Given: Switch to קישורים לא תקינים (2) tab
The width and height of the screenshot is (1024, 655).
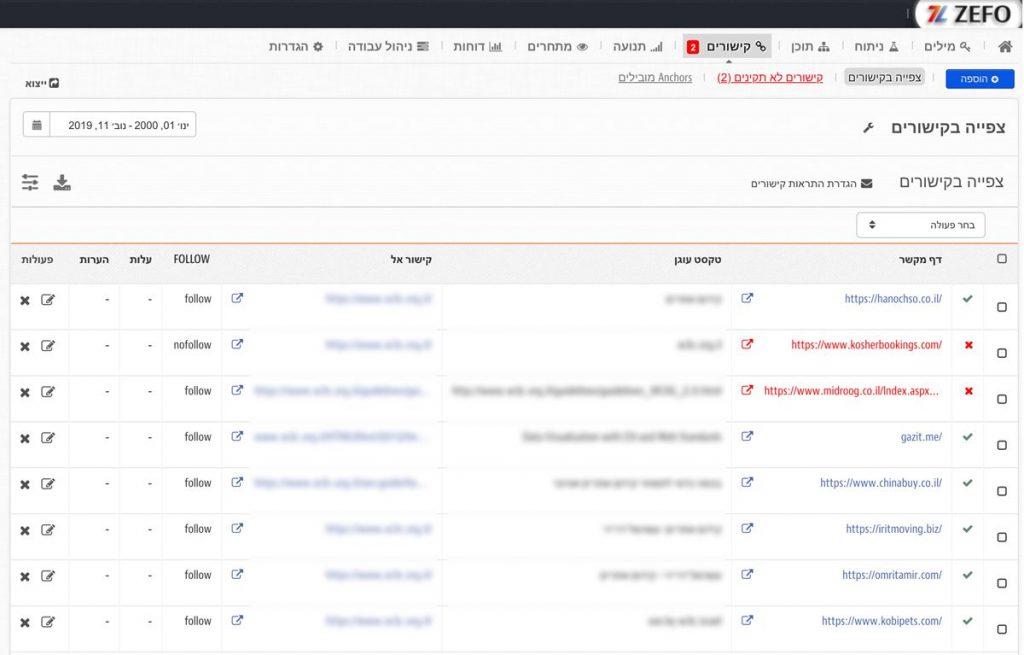Looking at the screenshot, I should (770, 78).
